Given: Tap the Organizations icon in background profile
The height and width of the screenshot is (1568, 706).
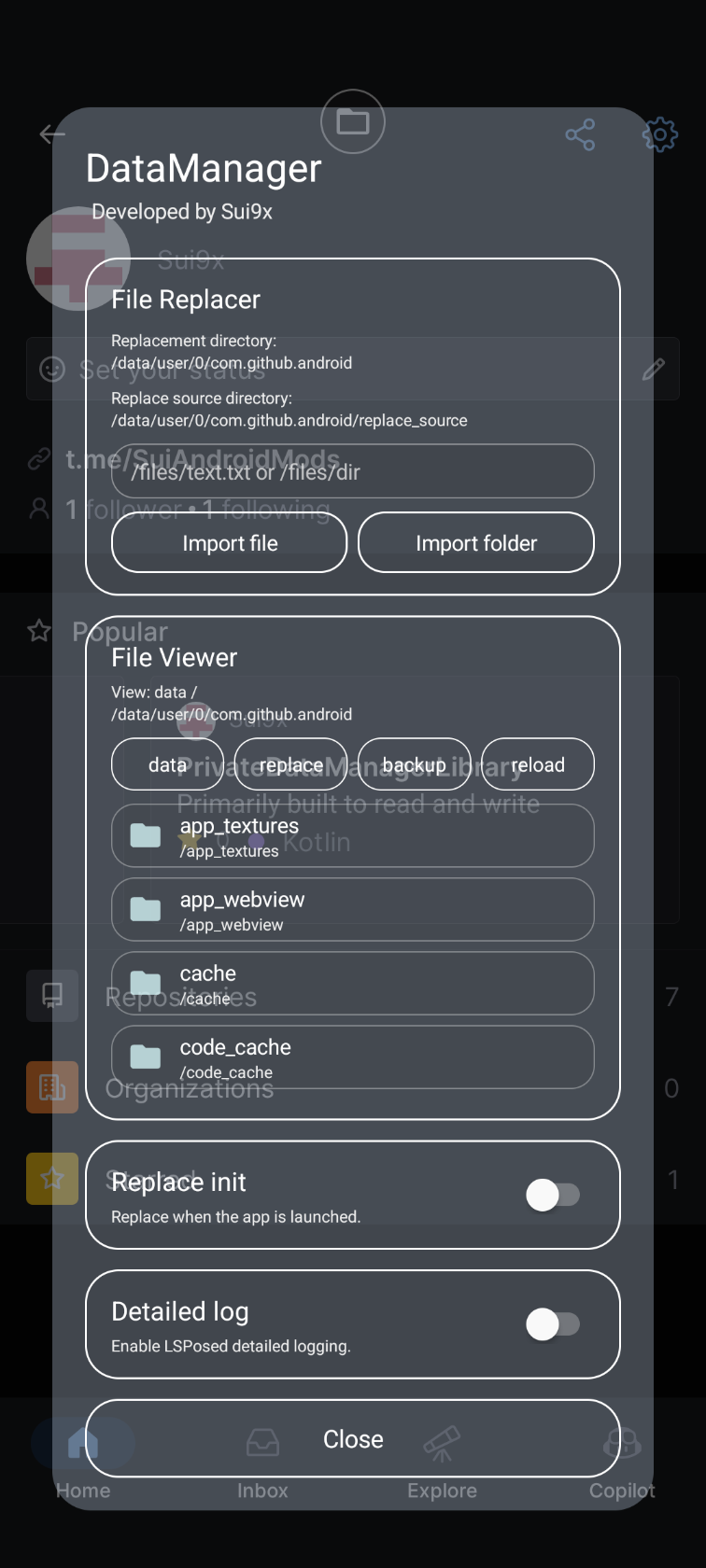Looking at the screenshot, I should 52,1087.
